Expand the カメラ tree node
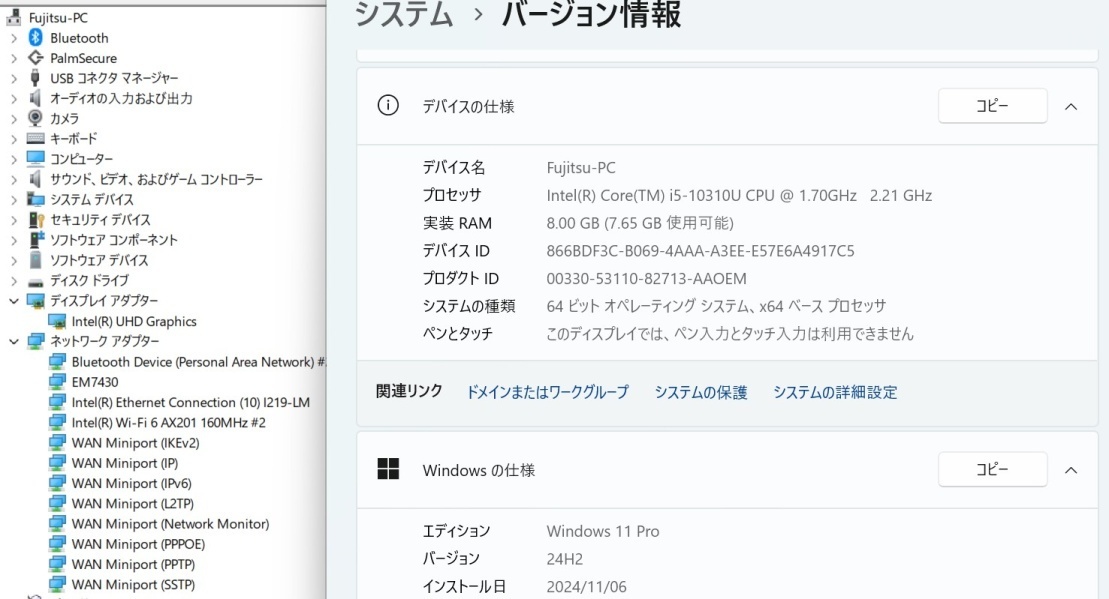 pyautogui.click(x=14, y=119)
